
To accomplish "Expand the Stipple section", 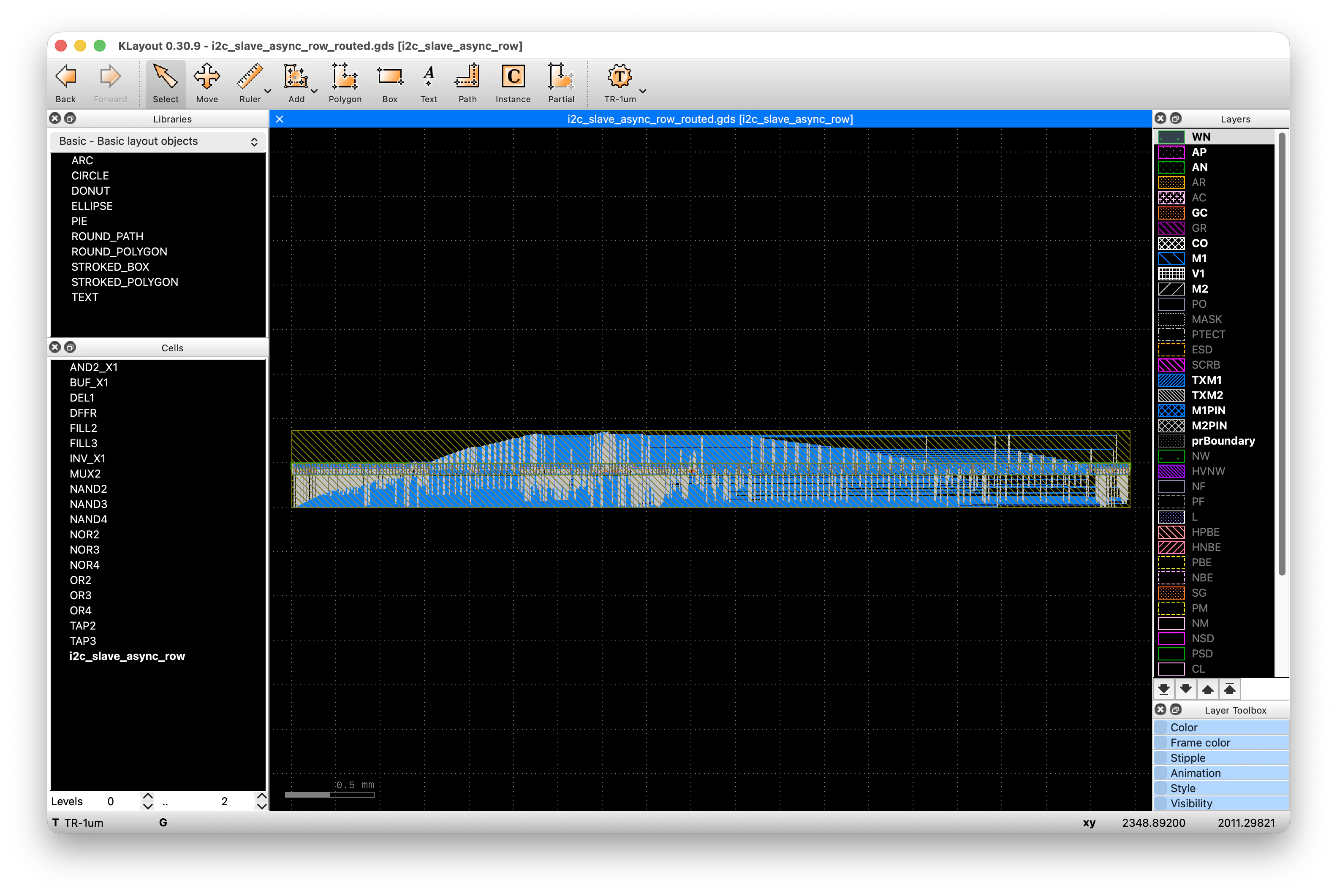I will pos(1221,758).
